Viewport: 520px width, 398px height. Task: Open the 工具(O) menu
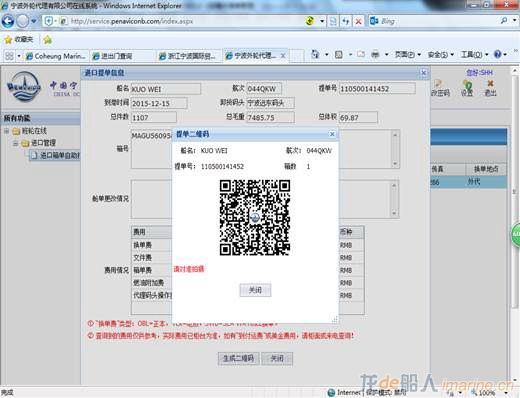[x=474, y=54]
